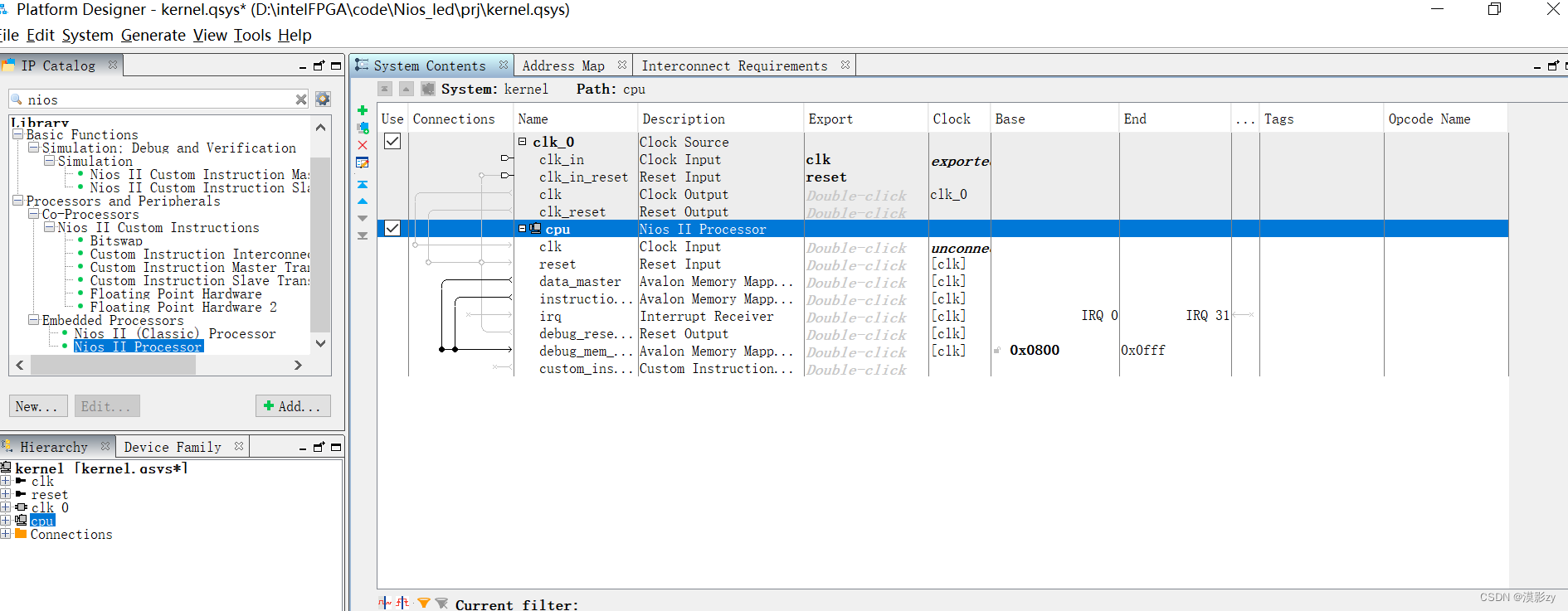Image resolution: width=1568 pixels, height=611 pixels.
Task: Click the New... button in IP Catalog
Action: (37, 406)
